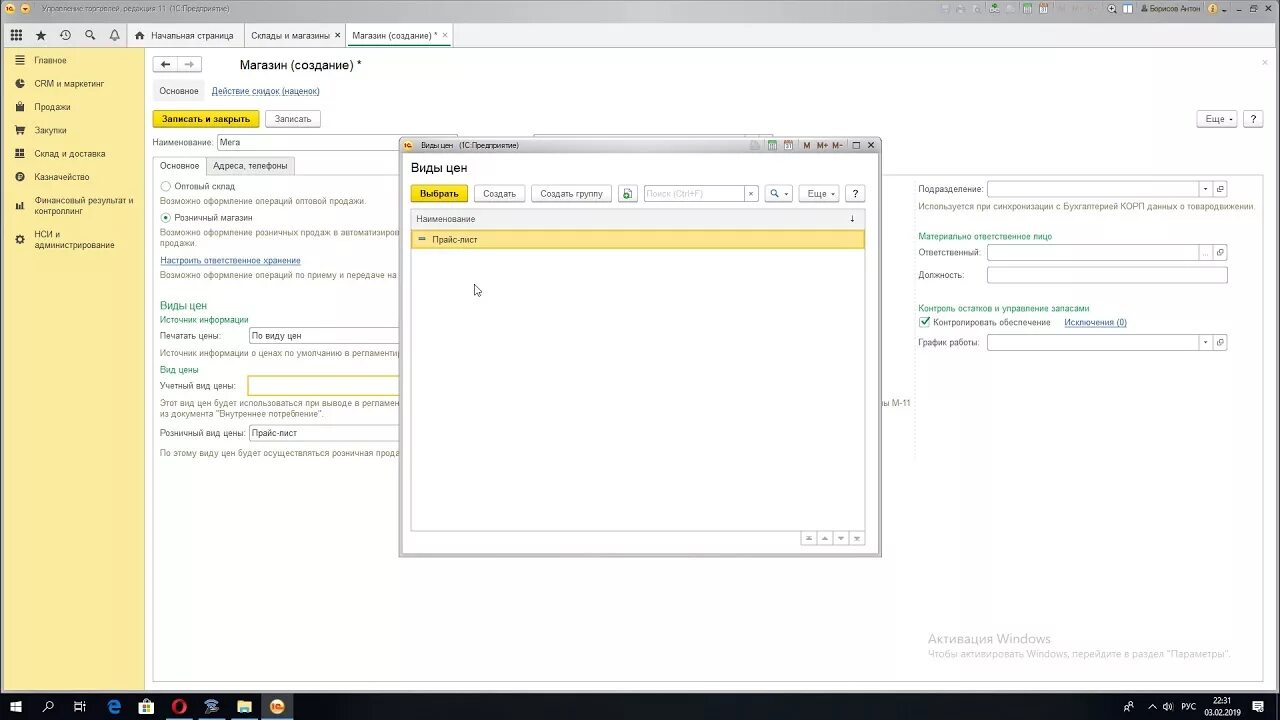Open НСИ и администрирование section
Viewport: 1280px width, 720px height.
pos(73,239)
